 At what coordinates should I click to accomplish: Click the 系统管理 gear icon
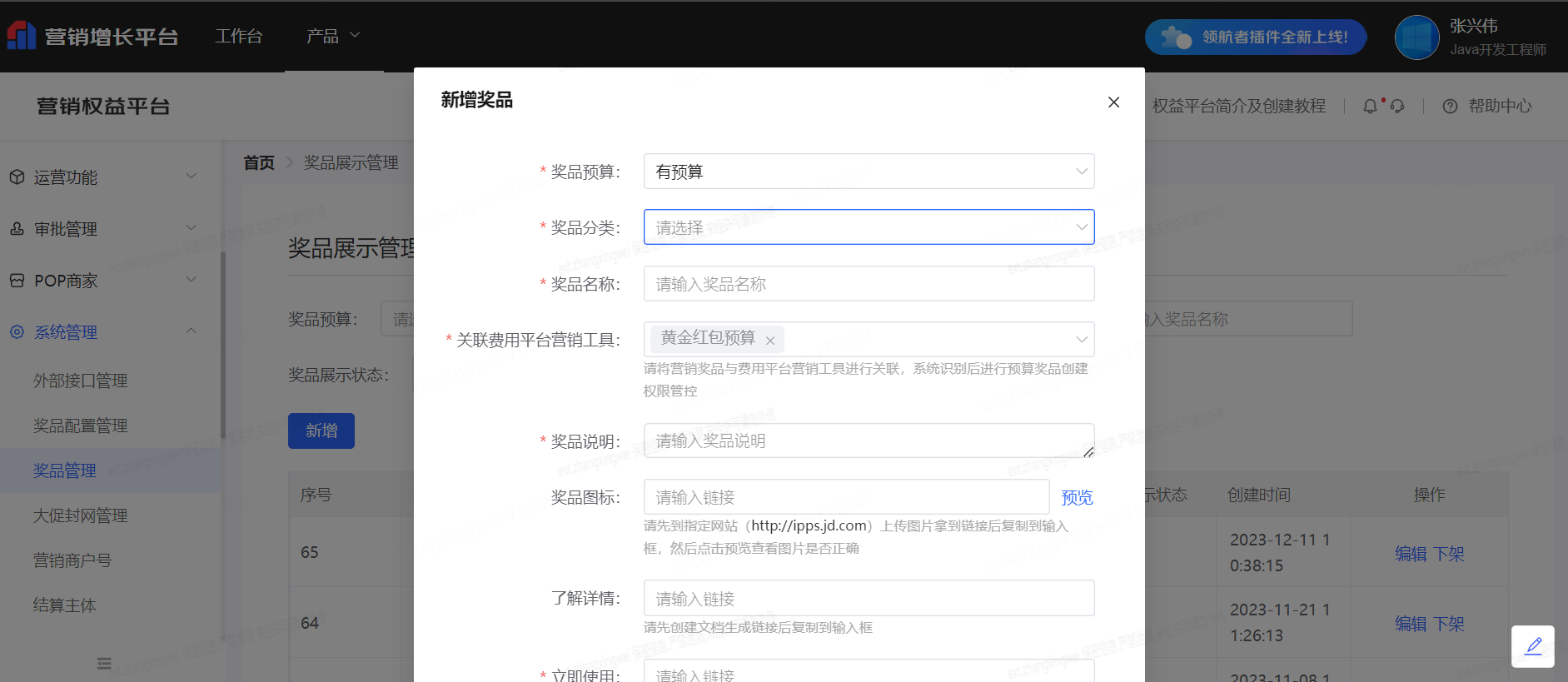[17, 332]
